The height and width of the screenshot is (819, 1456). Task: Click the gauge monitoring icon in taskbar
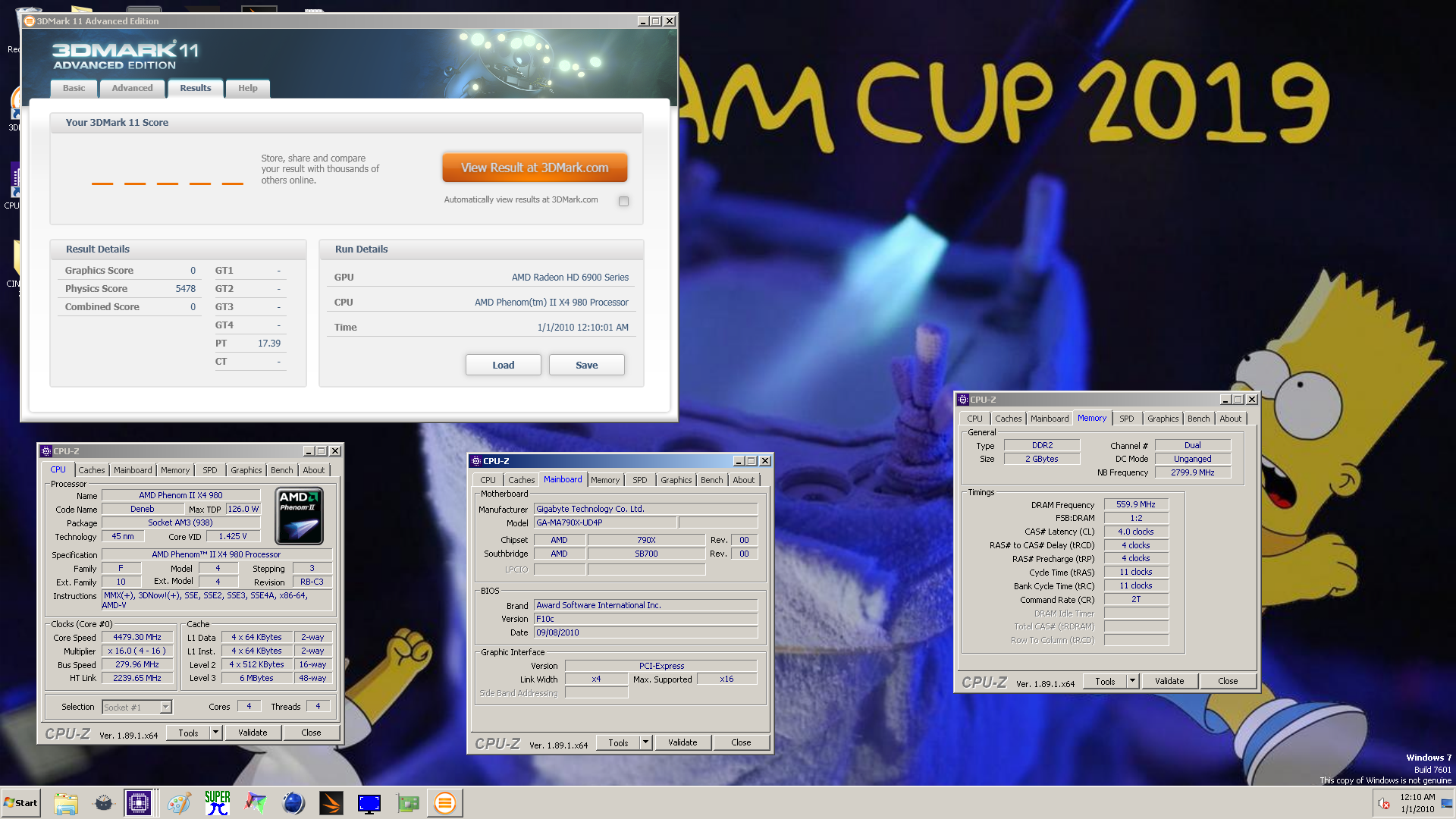(x=104, y=803)
